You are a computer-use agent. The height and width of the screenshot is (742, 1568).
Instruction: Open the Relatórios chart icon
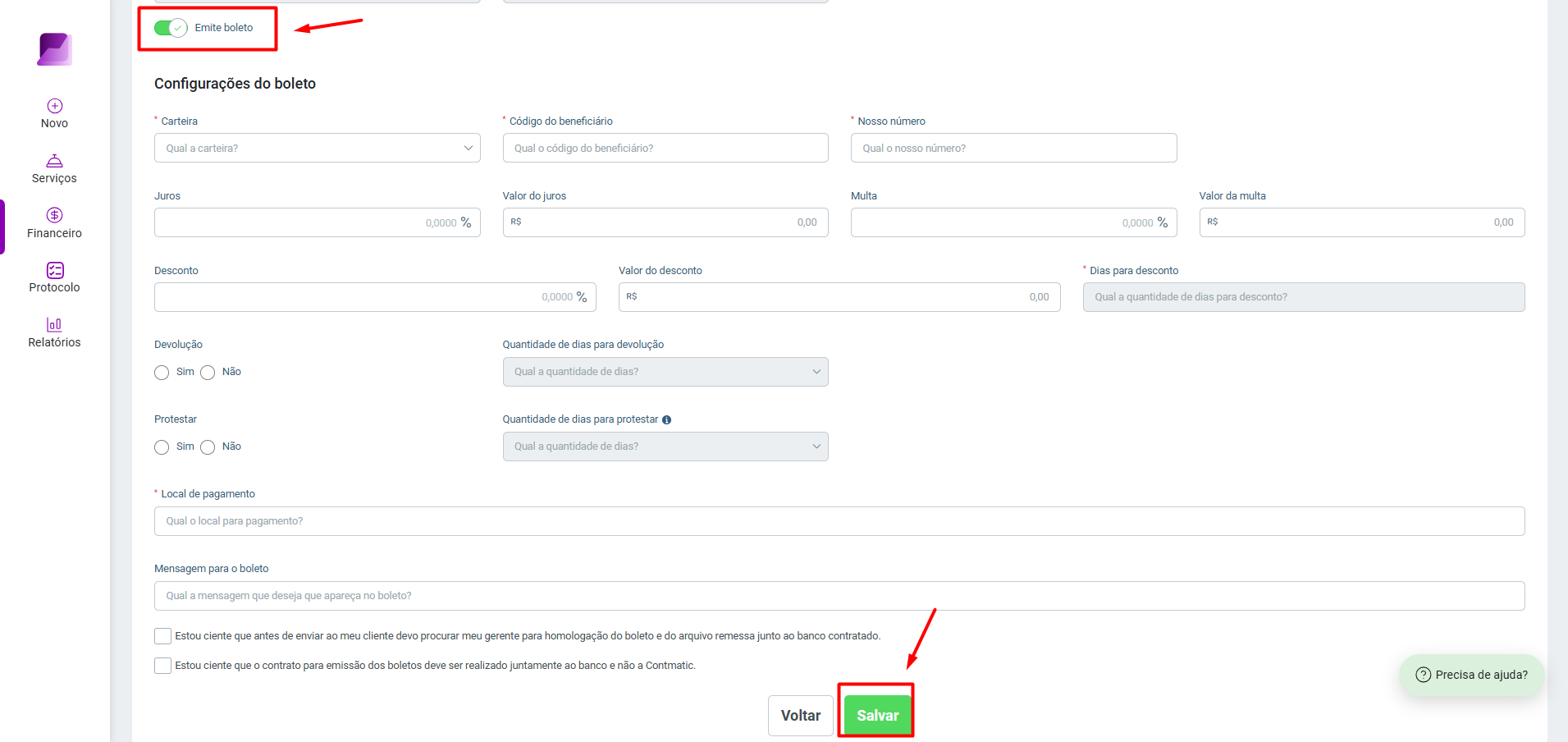[x=55, y=324]
